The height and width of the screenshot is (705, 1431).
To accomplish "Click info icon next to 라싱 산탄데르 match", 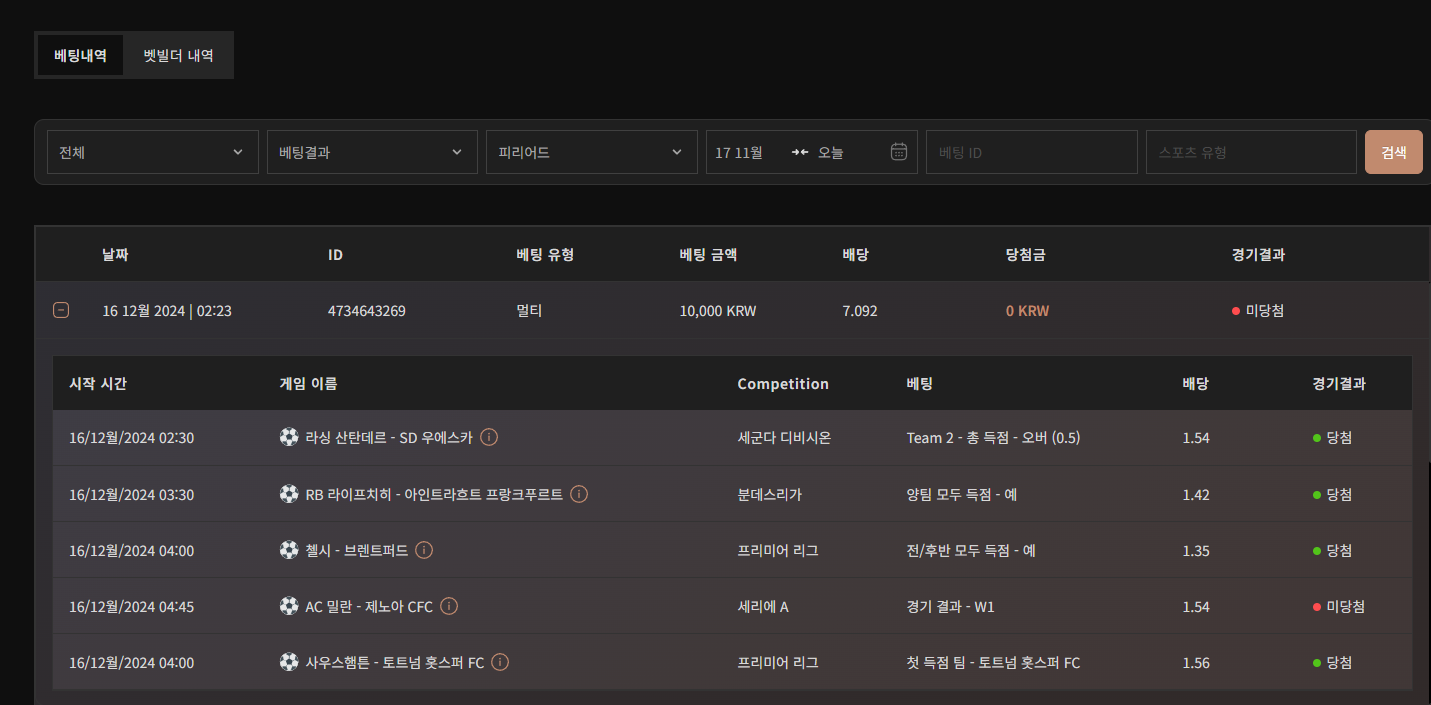I will coord(489,437).
